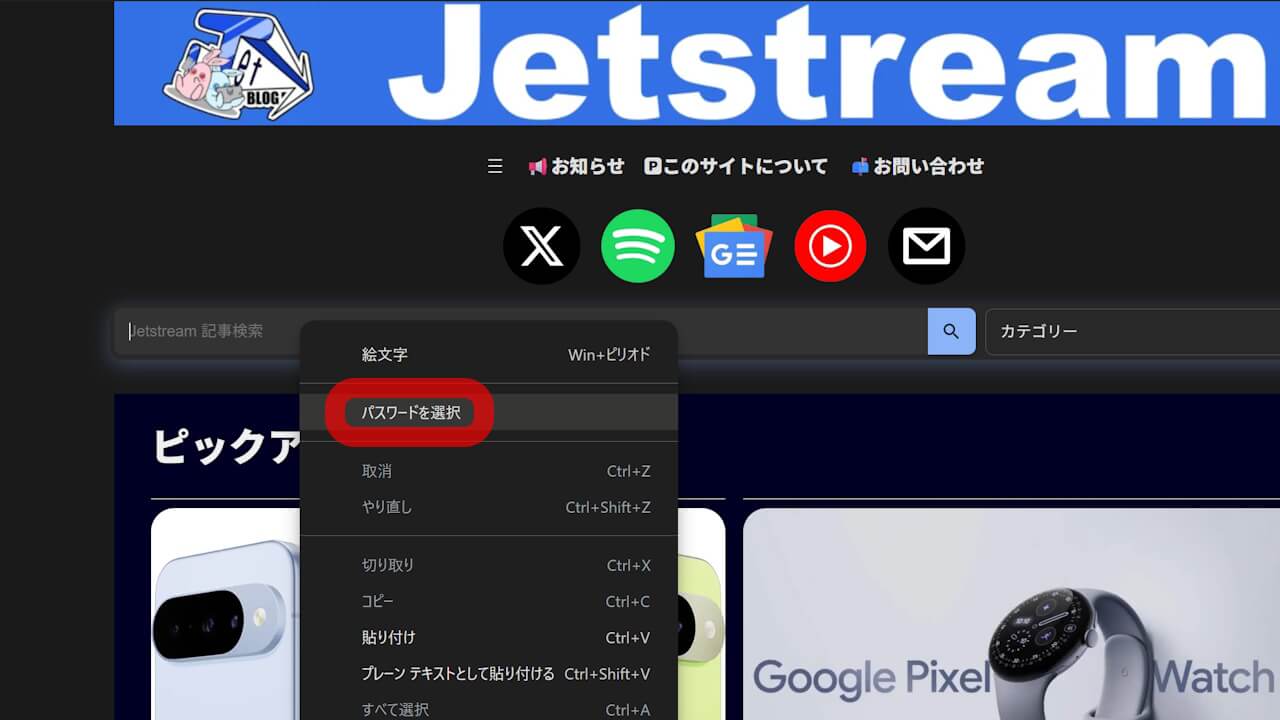1280x720 pixels.
Task: Choose すべて選択 in the context menu
Action: click(489, 709)
